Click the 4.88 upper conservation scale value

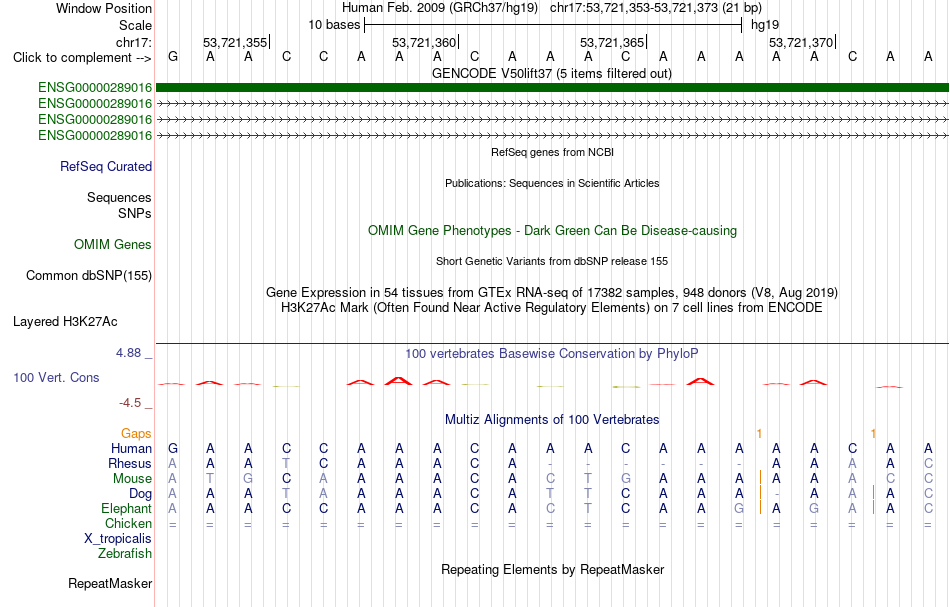pos(128,353)
